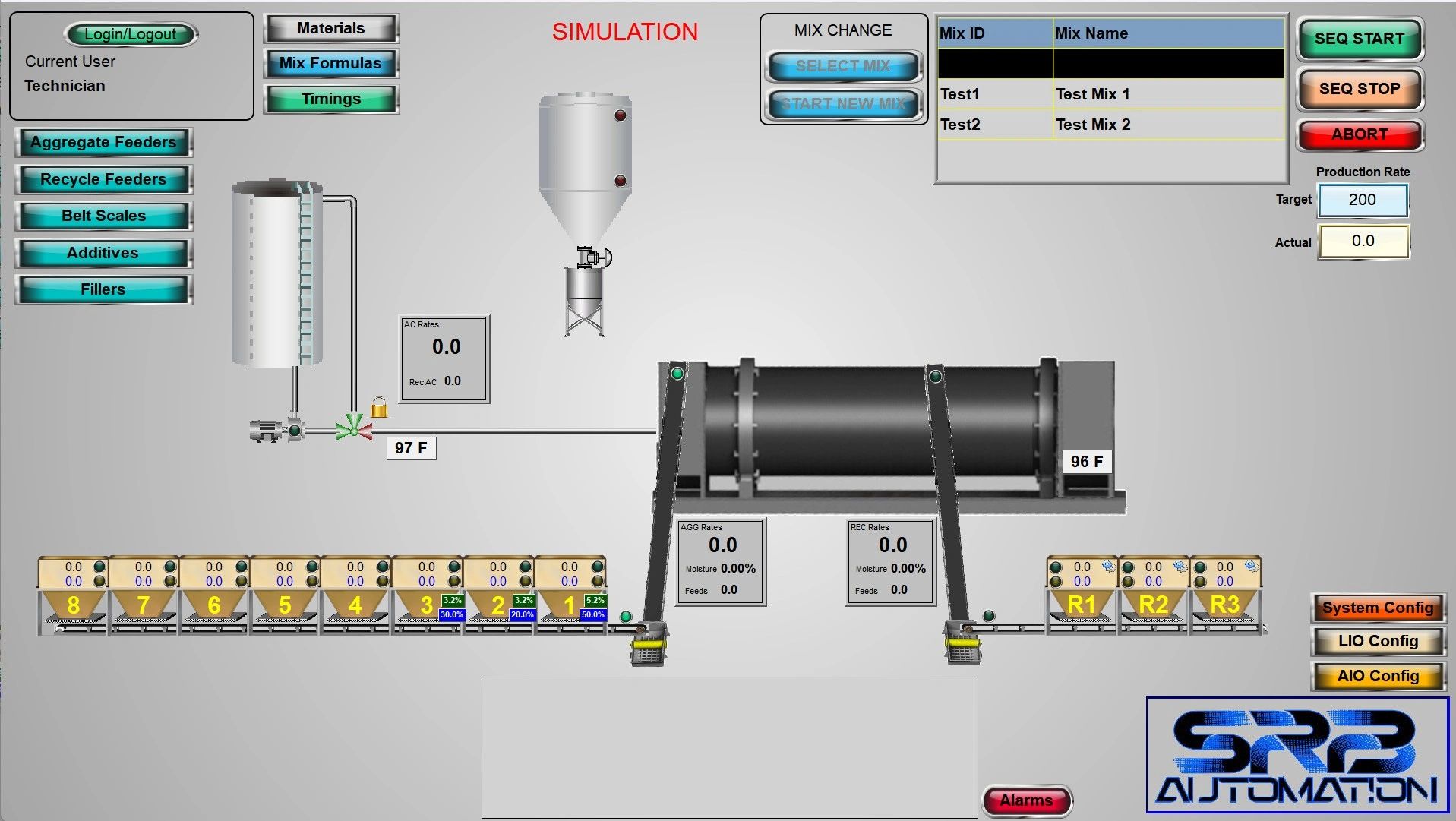Image resolution: width=1456 pixels, height=821 pixels.
Task: Click the filler silo valve icon
Action: [593, 257]
